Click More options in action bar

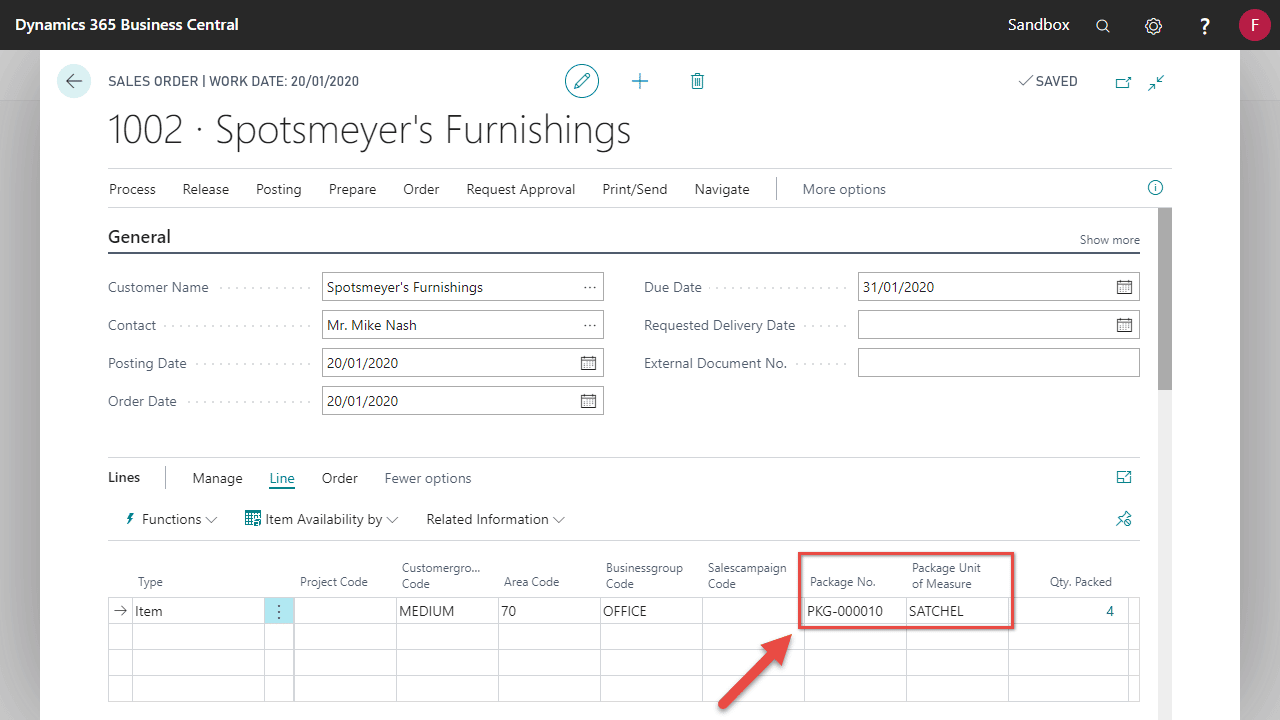[844, 189]
